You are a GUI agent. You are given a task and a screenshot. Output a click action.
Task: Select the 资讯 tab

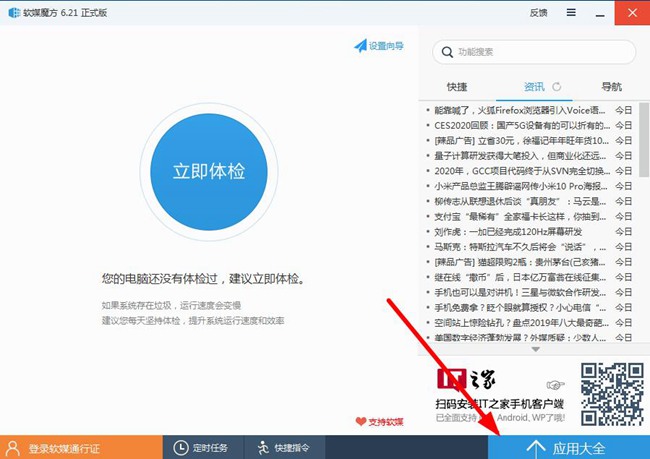coord(534,87)
